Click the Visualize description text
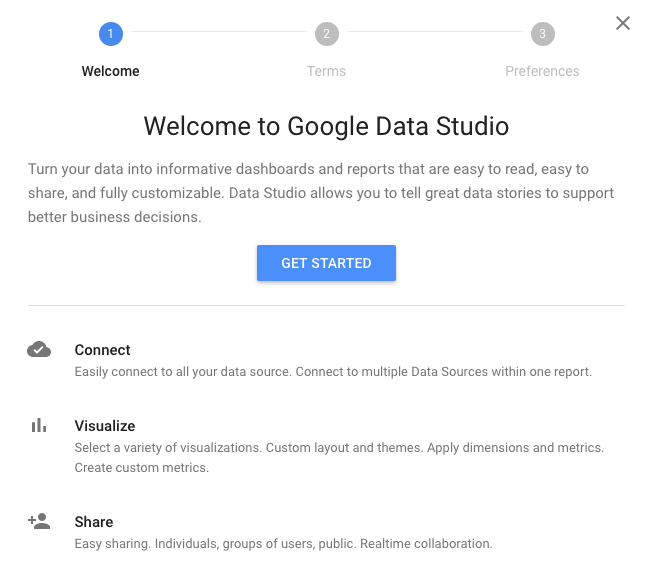Viewport: 655px width, 583px height. (x=339, y=457)
